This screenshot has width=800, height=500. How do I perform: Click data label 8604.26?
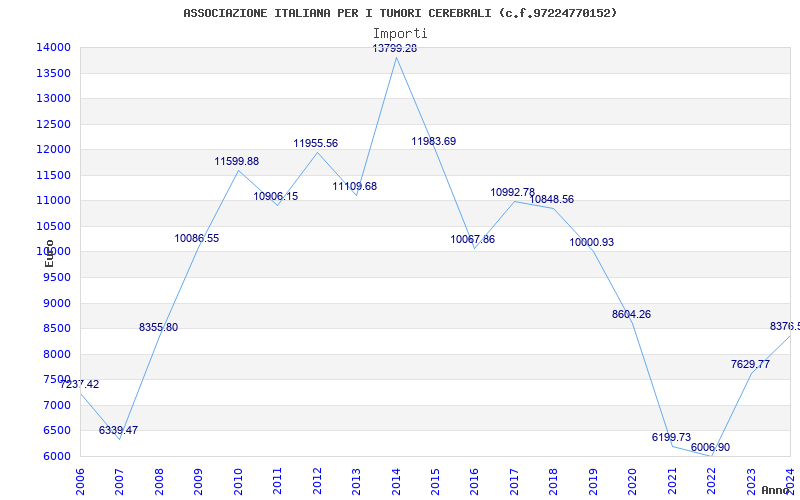pos(631,314)
